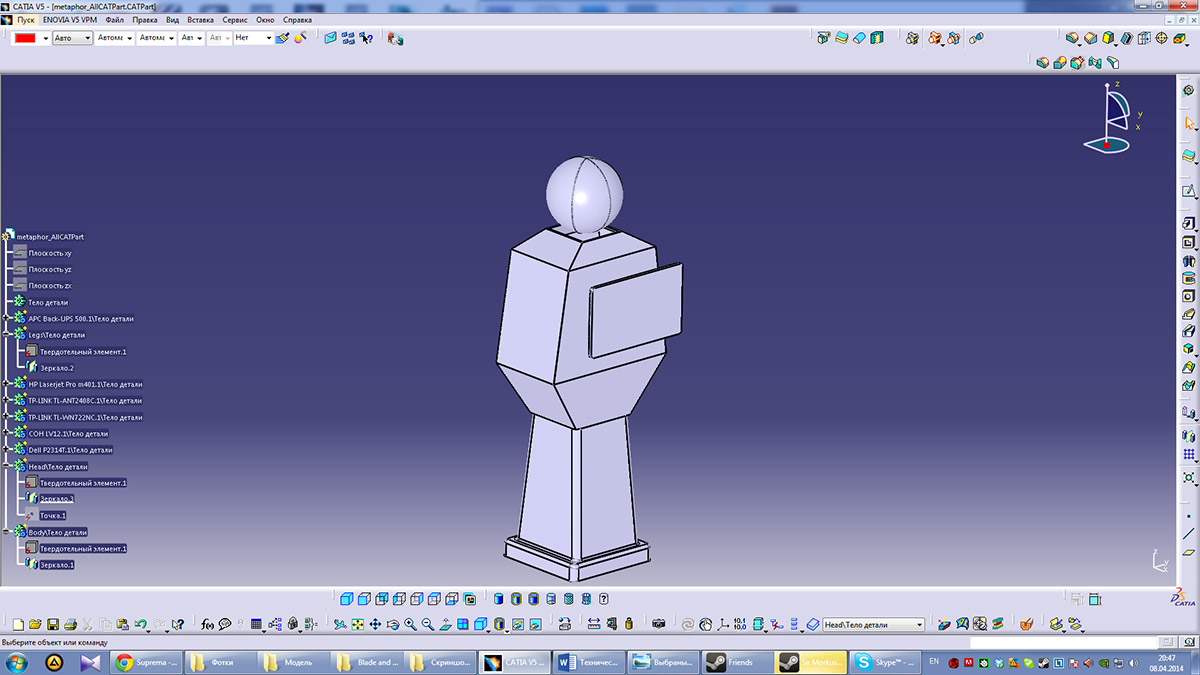Click the red fill color swatch

[25, 38]
